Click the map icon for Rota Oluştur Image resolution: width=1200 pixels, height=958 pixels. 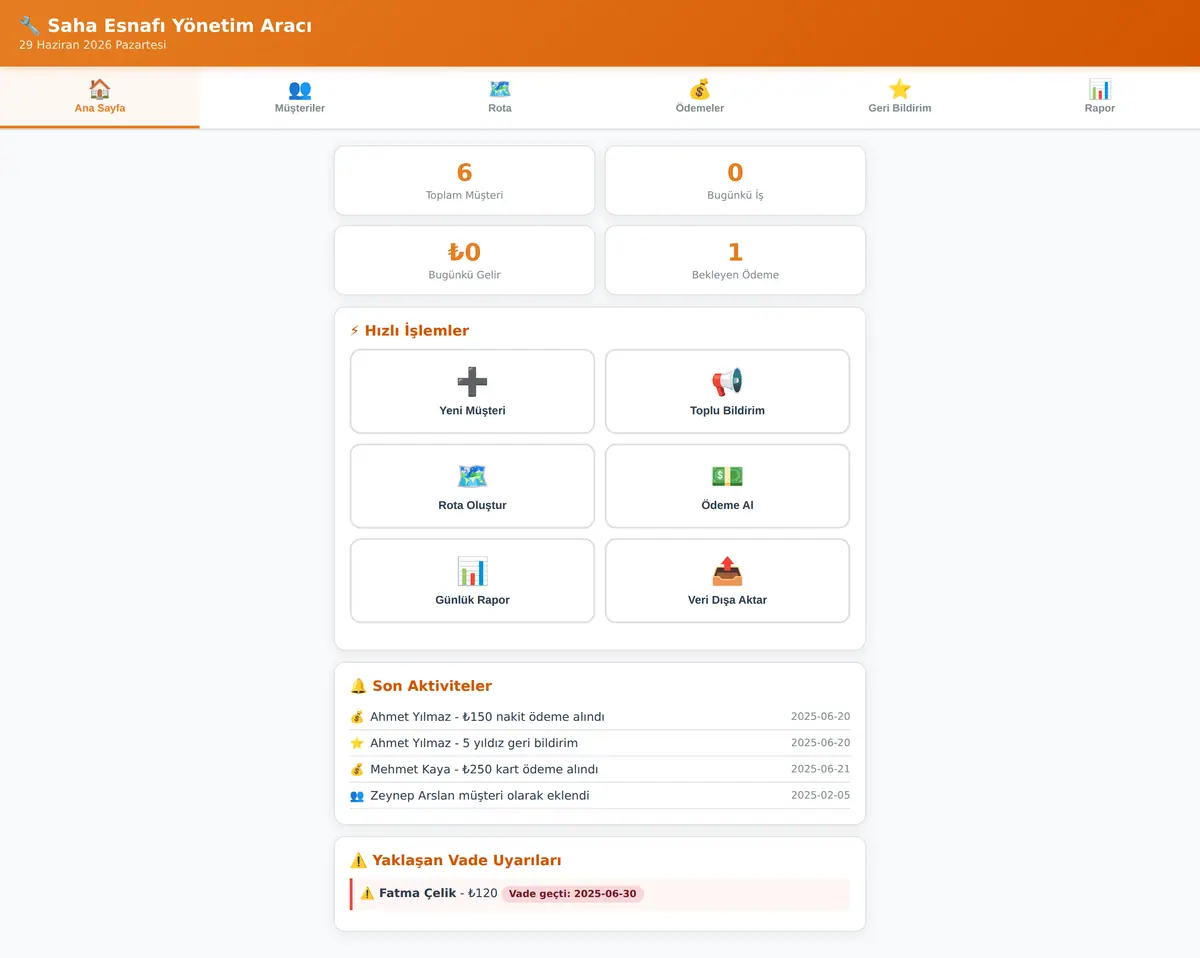pyautogui.click(x=472, y=476)
